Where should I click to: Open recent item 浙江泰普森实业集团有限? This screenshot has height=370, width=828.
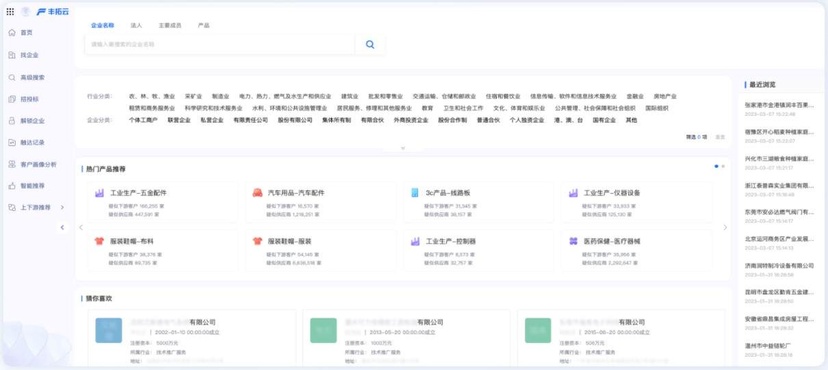click(779, 185)
